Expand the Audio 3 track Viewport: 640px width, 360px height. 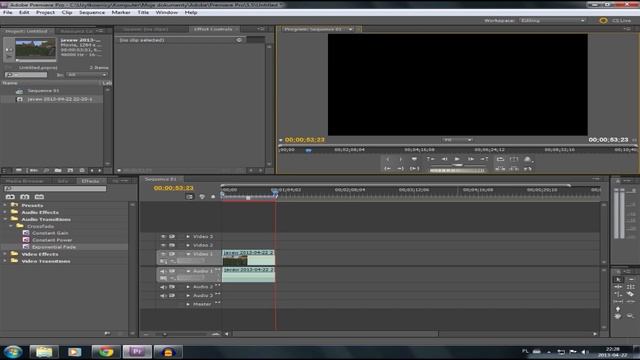click(188, 296)
